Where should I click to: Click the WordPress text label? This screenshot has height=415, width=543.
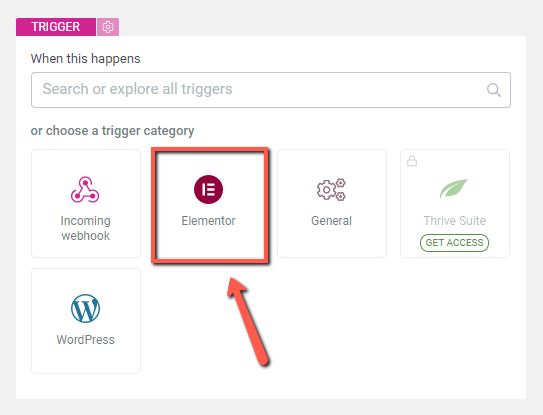pyautogui.click(x=86, y=340)
